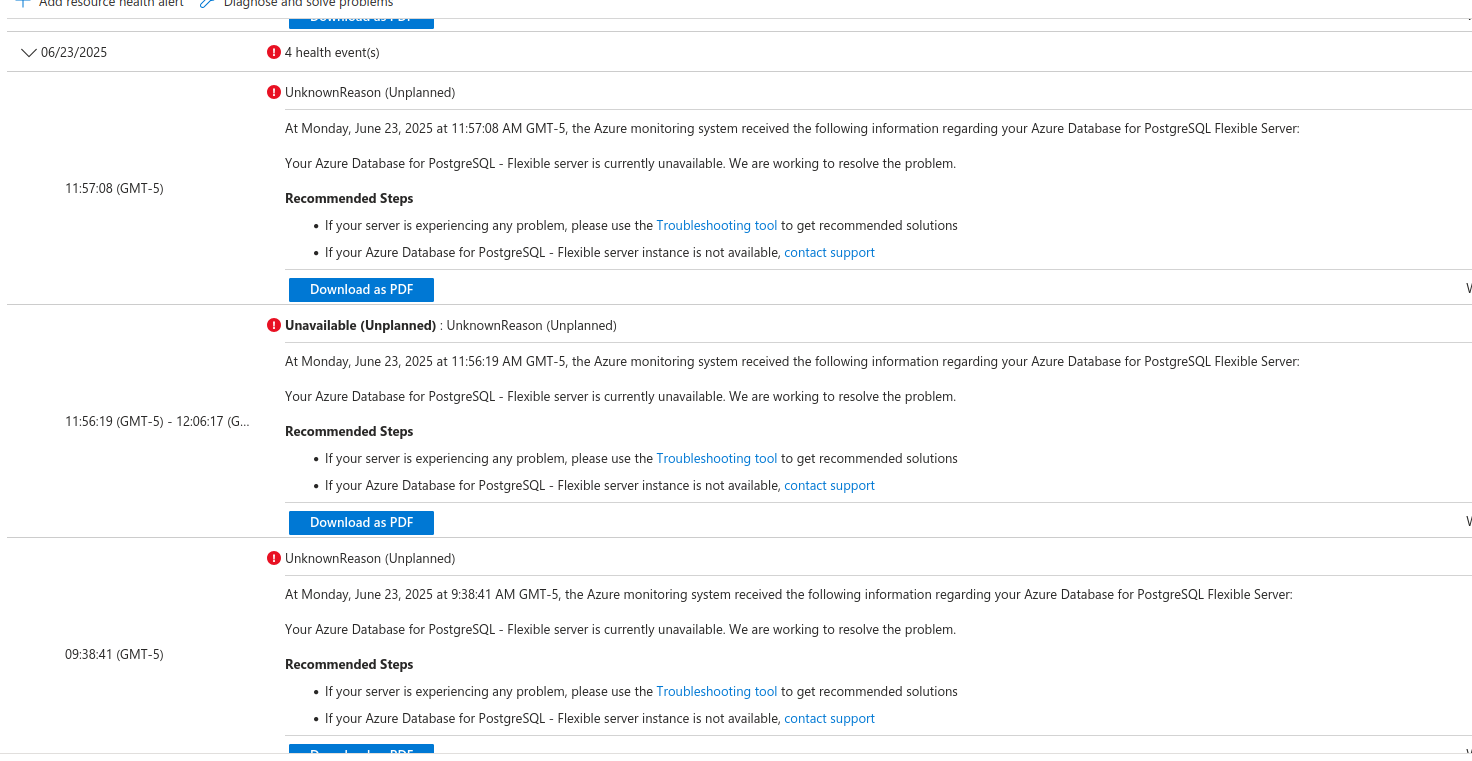Select Recommended Steps heading in 09:38:41 event
Image resolution: width=1472 pixels, height=761 pixels.
349,664
